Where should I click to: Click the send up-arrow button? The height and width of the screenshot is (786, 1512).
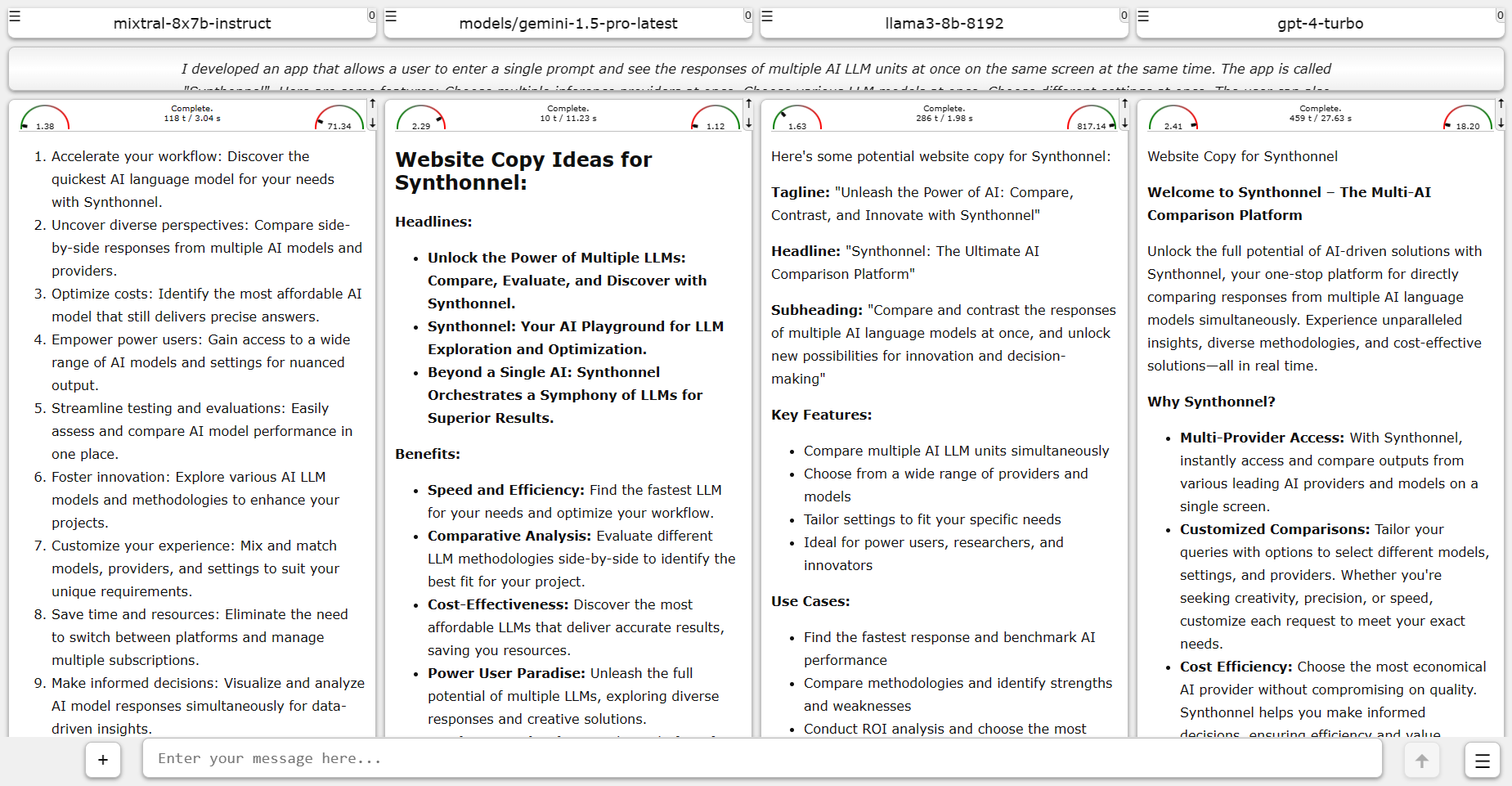pyautogui.click(x=1422, y=761)
